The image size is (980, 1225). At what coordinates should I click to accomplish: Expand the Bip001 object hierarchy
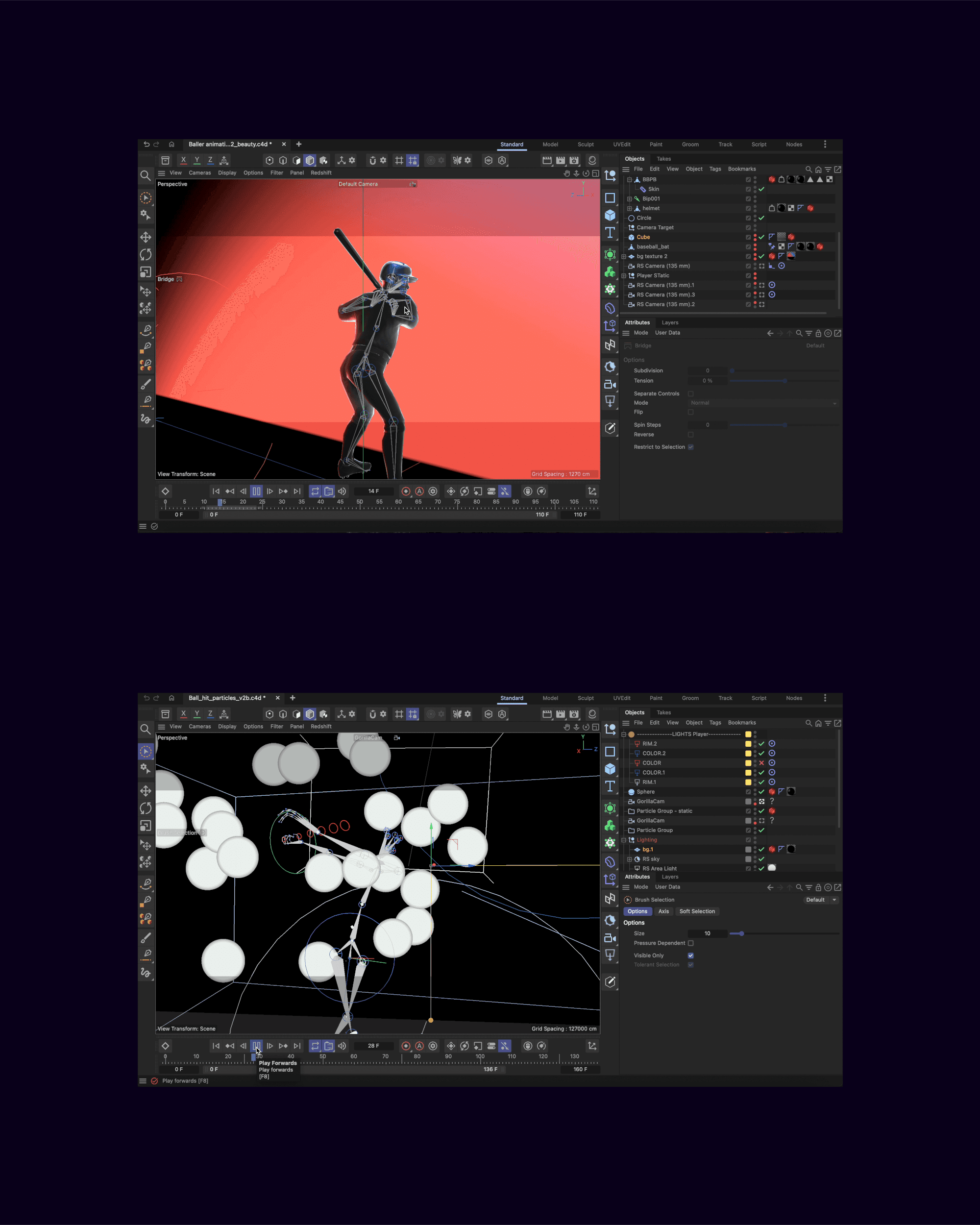point(630,199)
